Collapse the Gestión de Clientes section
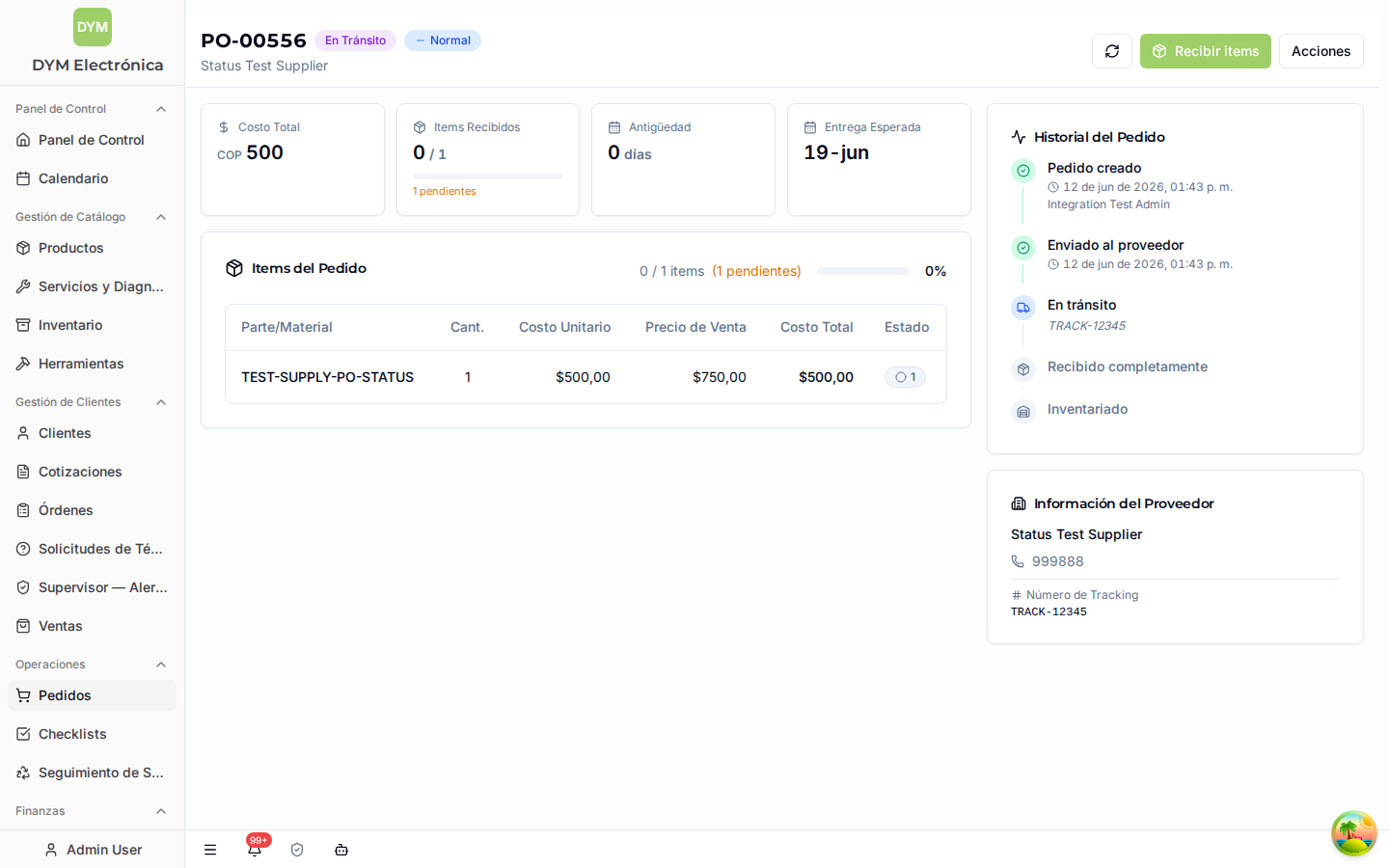1389x868 pixels. tap(161, 402)
